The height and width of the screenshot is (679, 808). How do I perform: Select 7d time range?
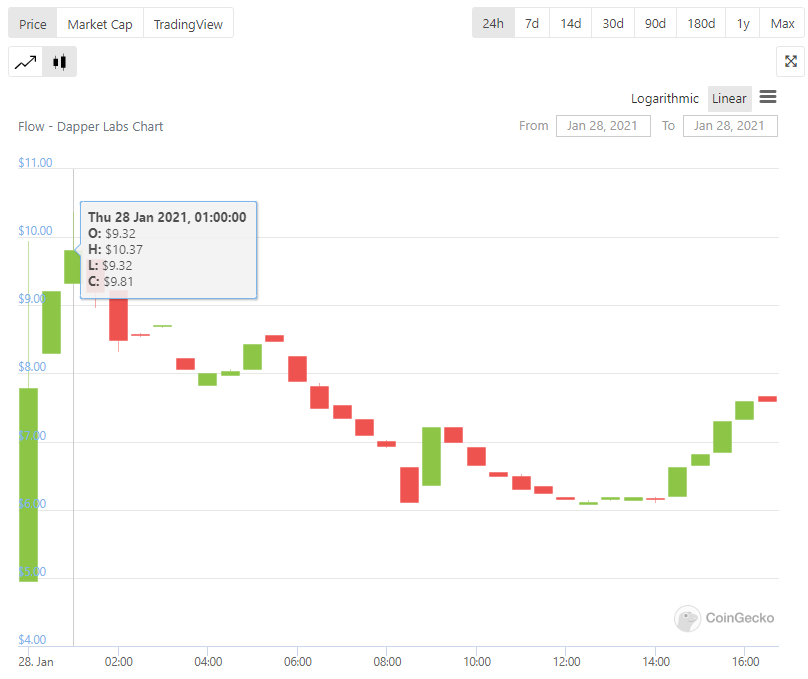[x=532, y=23]
